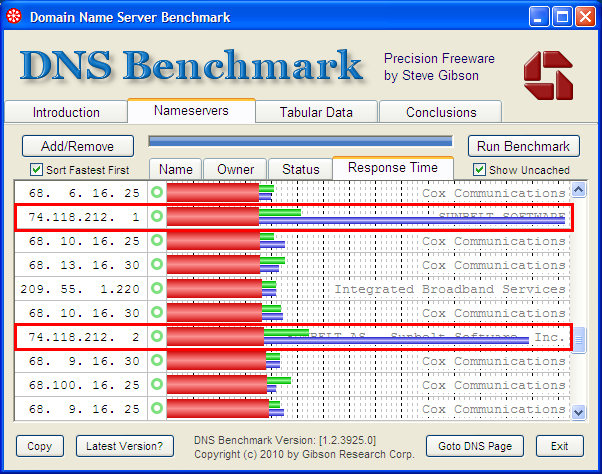Click the Add/Remove button
The height and width of the screenshot is (474, 602).
pyautogui.click(x=78, y=146)
